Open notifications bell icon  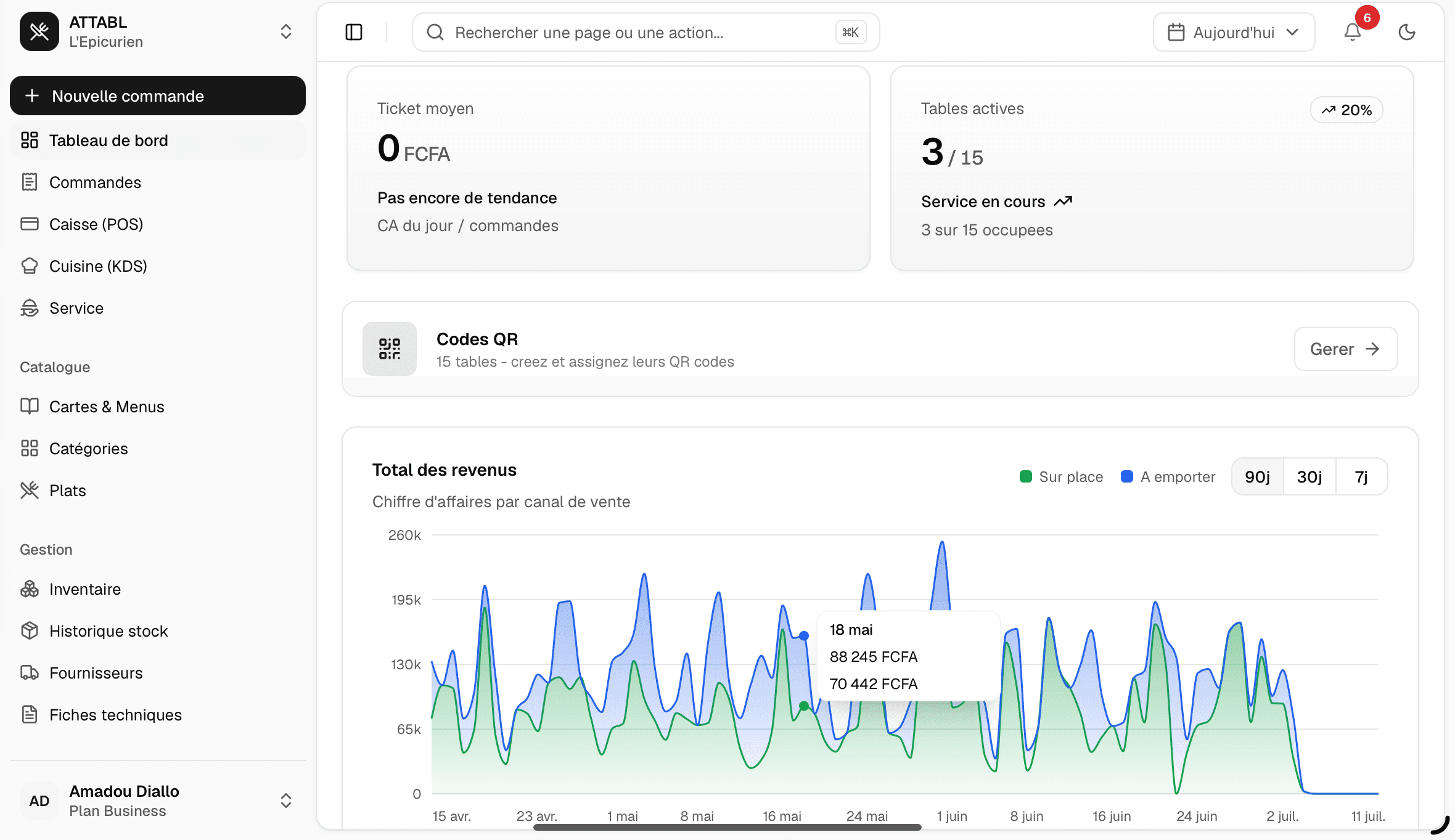(1353, 32)
